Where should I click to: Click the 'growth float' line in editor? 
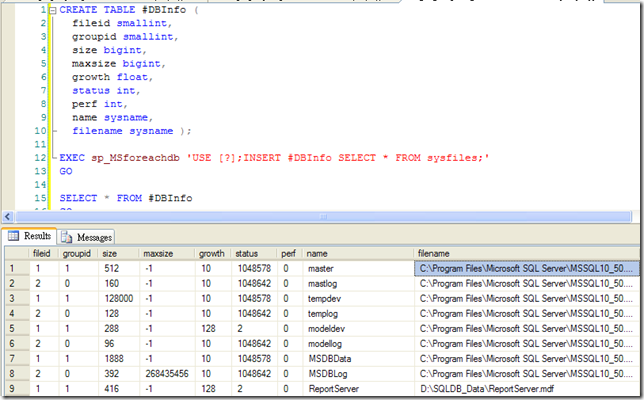112,77
